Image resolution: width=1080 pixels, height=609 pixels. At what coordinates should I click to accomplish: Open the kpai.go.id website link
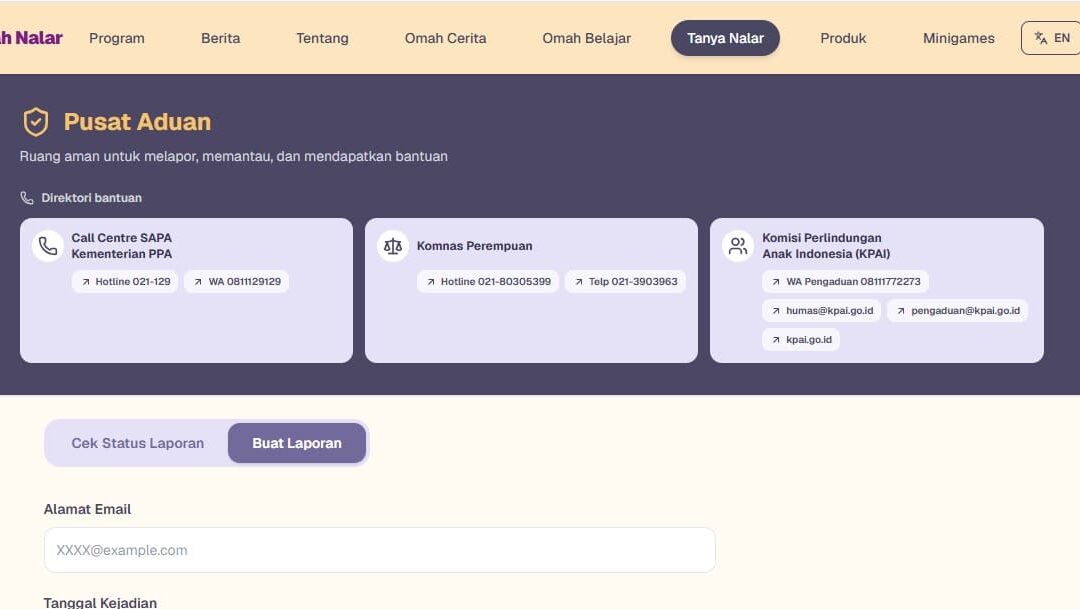coord(801,340)
